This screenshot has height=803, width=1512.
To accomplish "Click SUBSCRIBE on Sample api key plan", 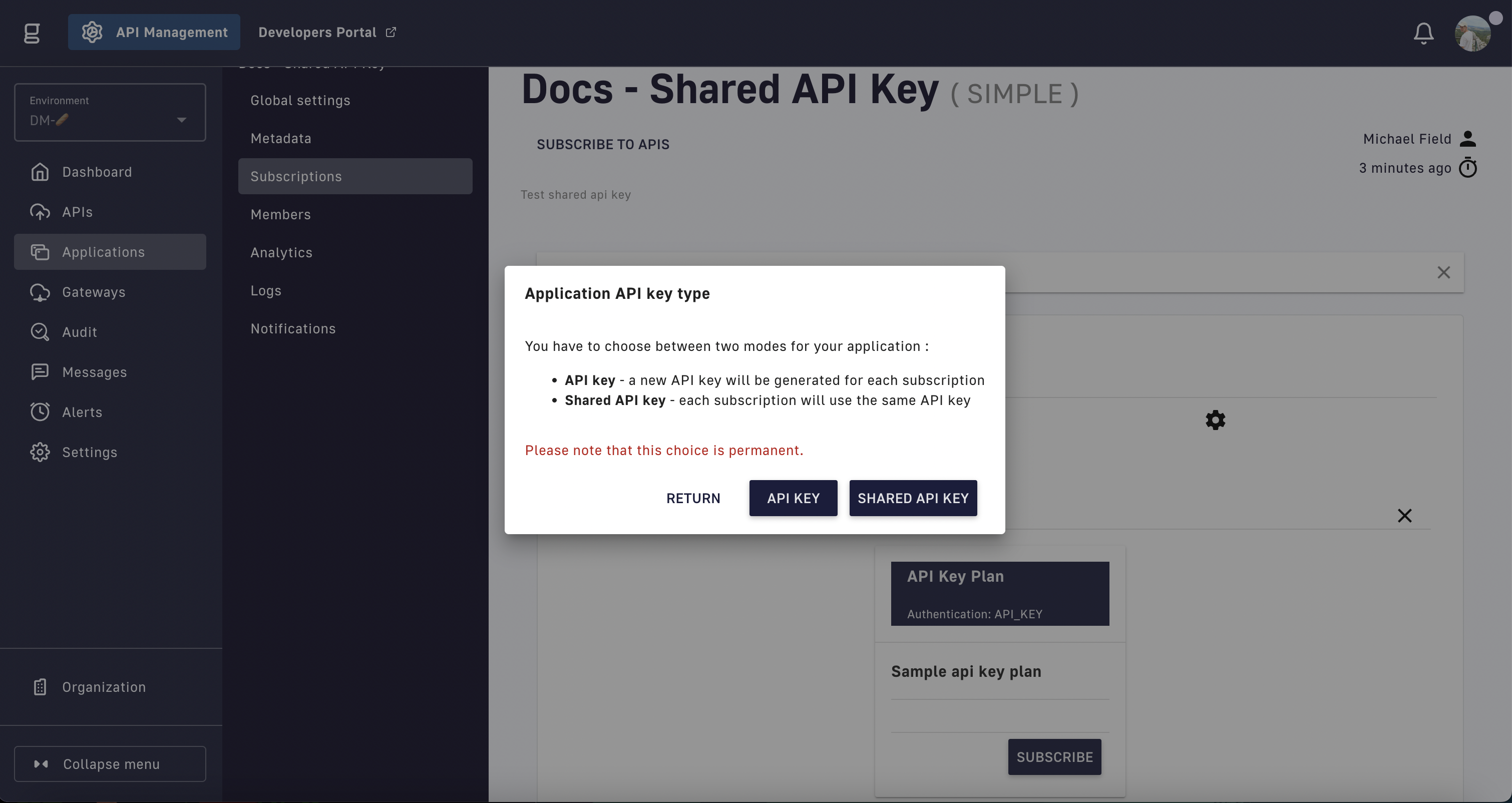I will click(x=1054, y=756).
